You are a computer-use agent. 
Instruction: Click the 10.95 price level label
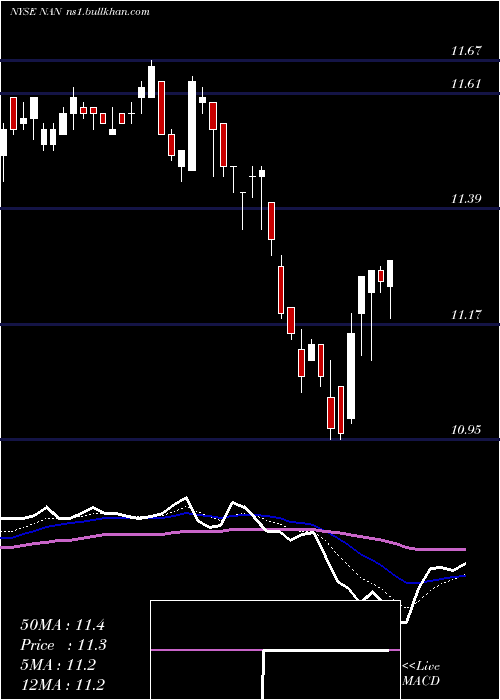(466, 430)
